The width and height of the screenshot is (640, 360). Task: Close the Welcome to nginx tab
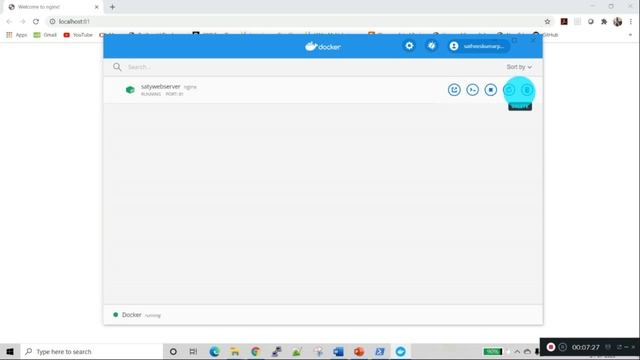tap(97, 7)
